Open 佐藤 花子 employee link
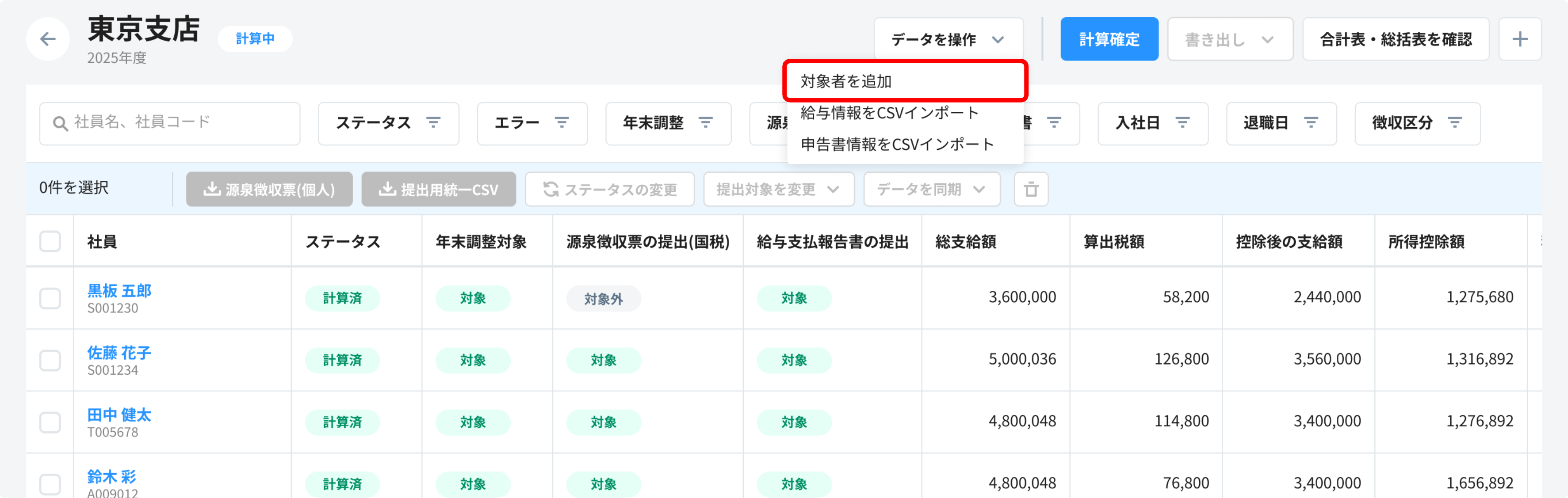This screenshot has width=1568, height=498. point(119,353)
